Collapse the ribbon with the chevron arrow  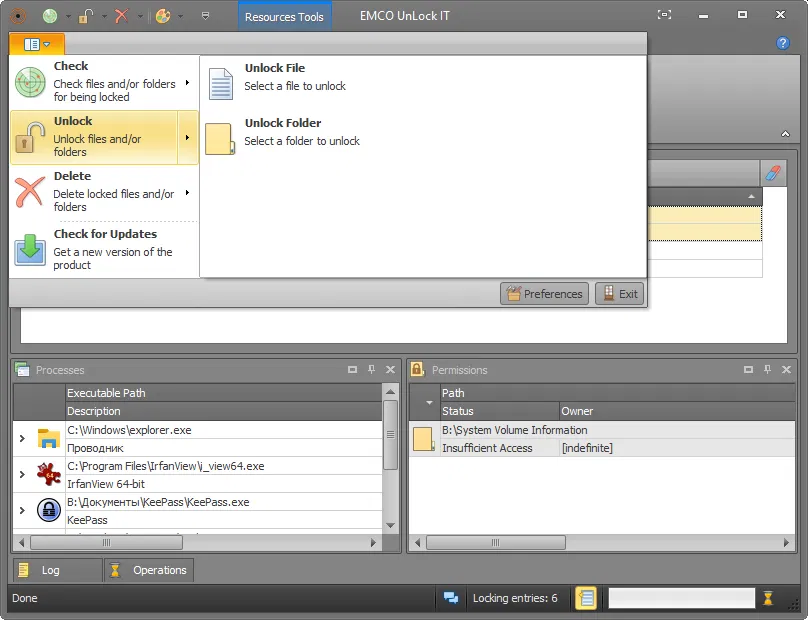click(x=785, y=134)
